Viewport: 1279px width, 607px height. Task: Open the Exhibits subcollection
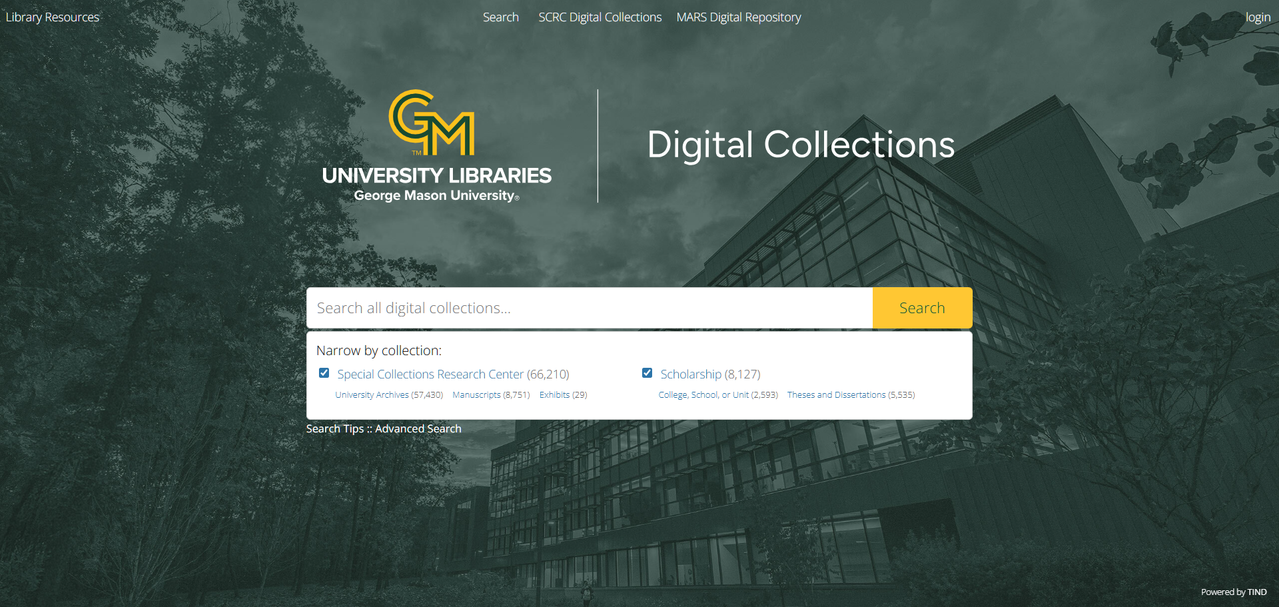554,395
